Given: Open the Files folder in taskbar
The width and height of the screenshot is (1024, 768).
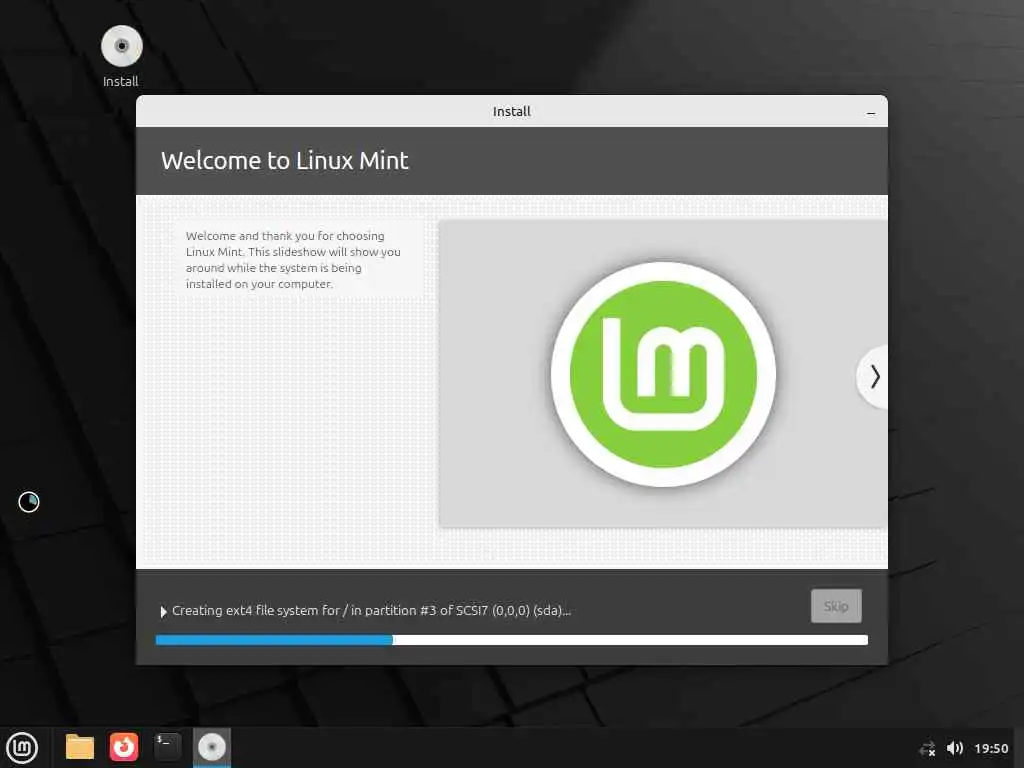Looking at the screenshot, I should 80,747.
